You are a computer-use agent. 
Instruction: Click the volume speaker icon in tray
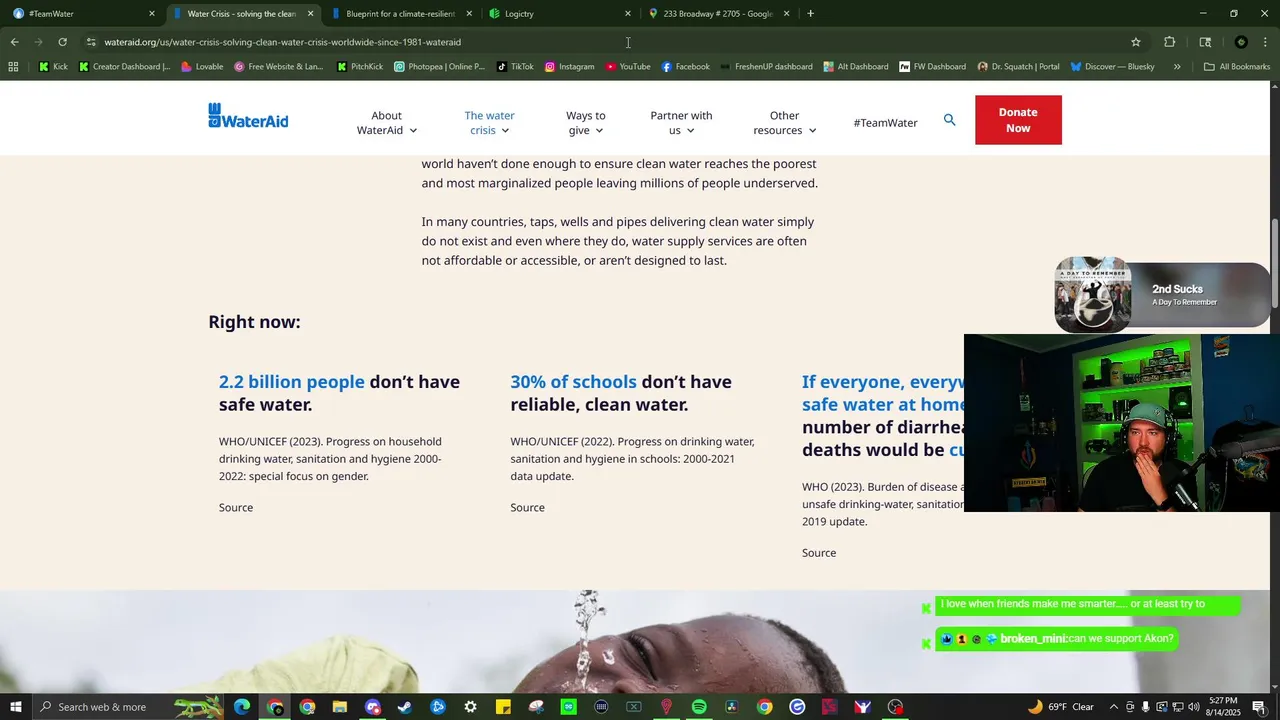pyautogui.click(x=1193, y=707)
